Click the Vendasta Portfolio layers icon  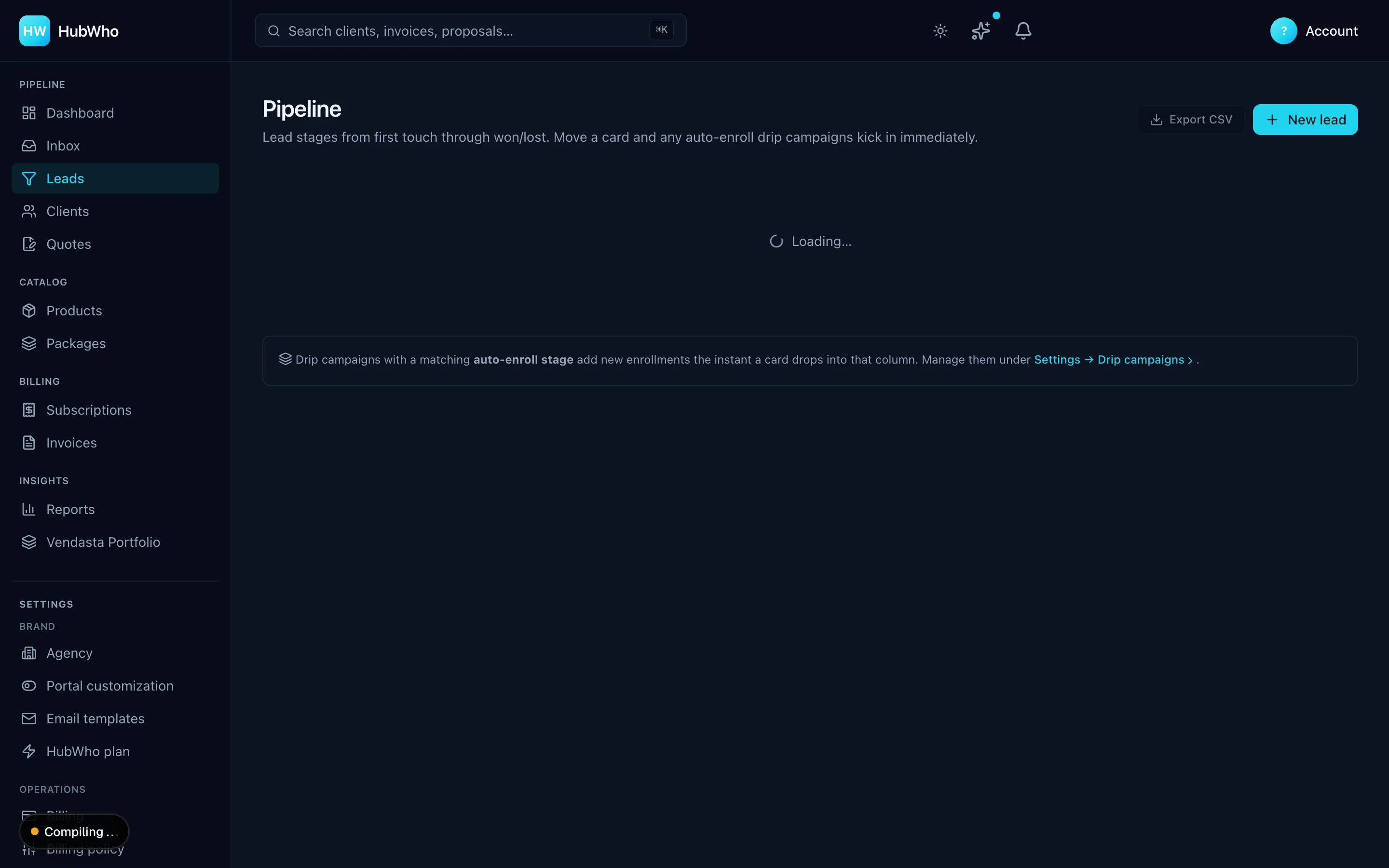click(29, 542)
